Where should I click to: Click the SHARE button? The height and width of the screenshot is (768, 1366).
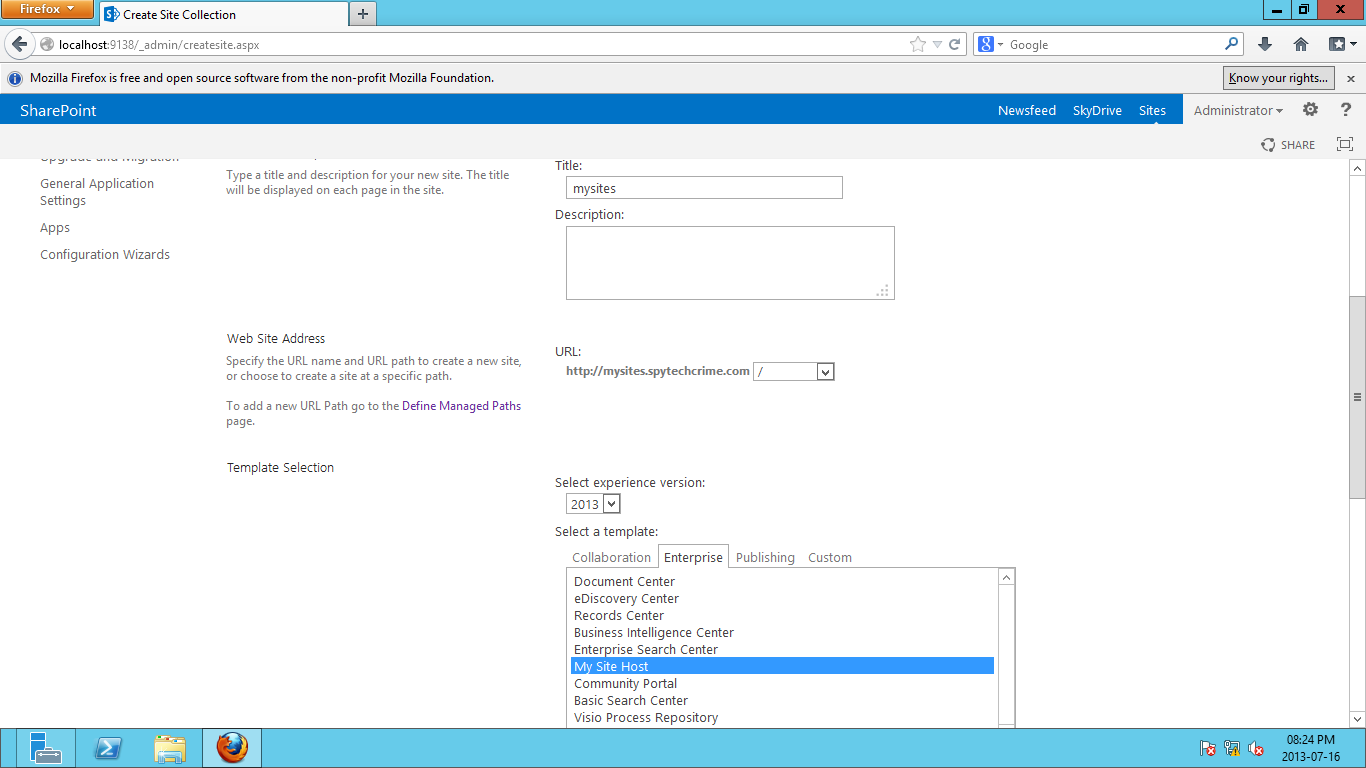(1288, 145)
